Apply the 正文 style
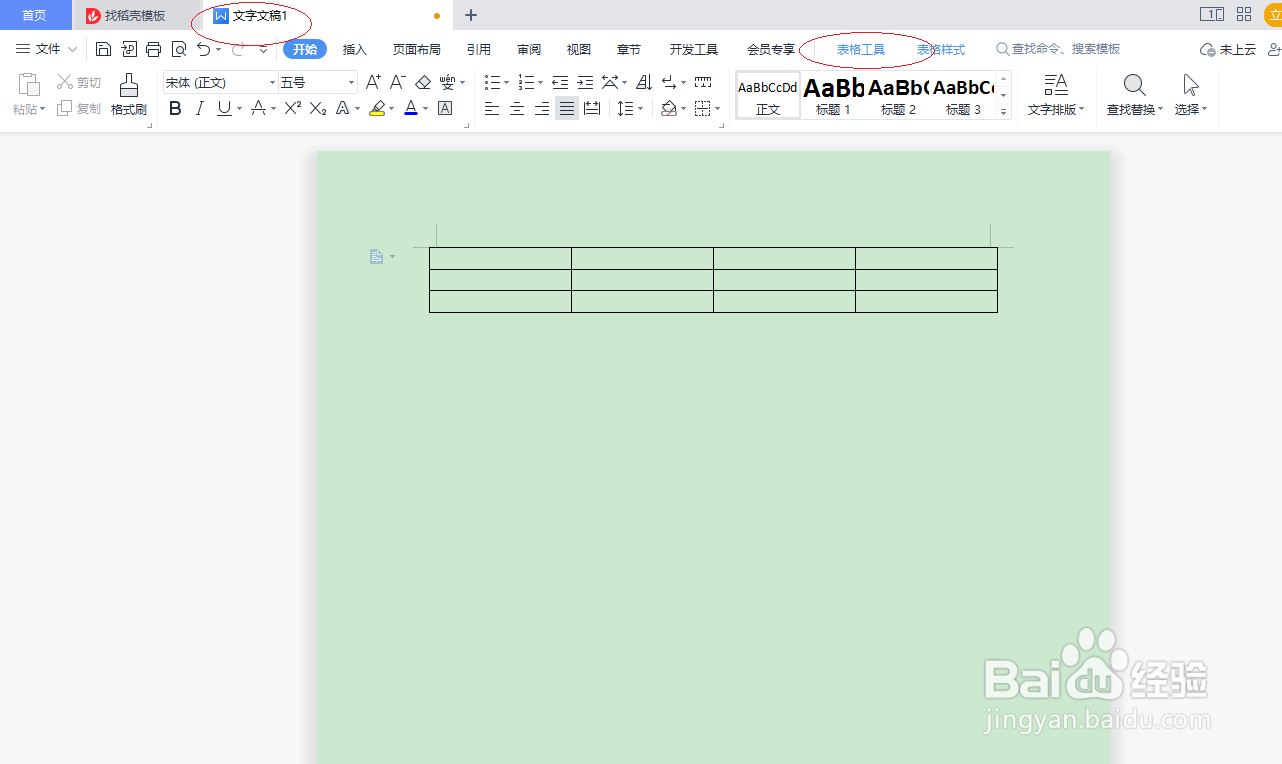The image size is (1282, 764). pyautogui.click(x=768, y=95)
